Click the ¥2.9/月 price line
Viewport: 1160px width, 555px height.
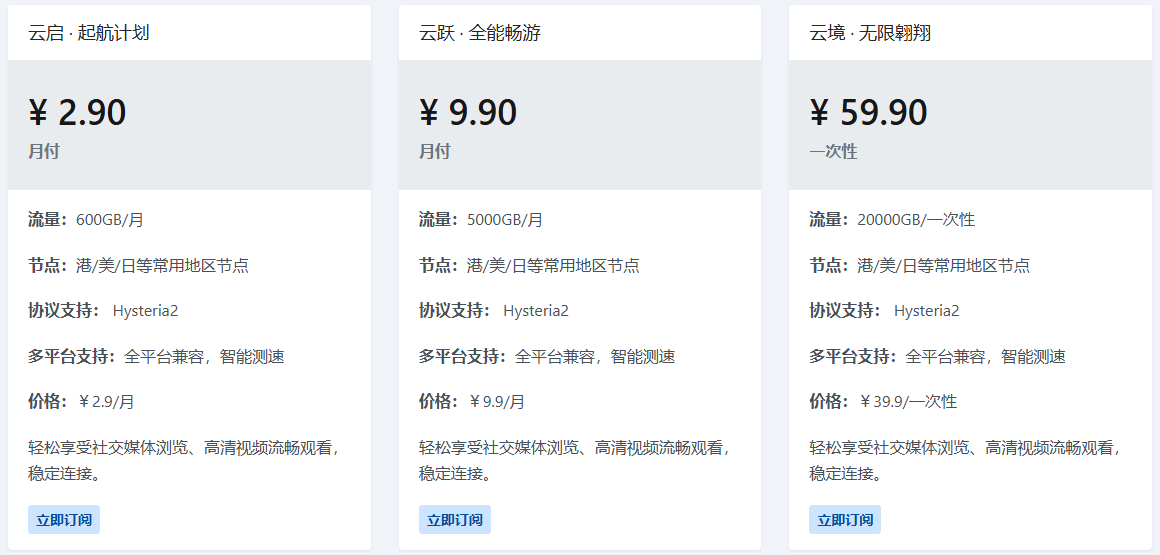107,402
